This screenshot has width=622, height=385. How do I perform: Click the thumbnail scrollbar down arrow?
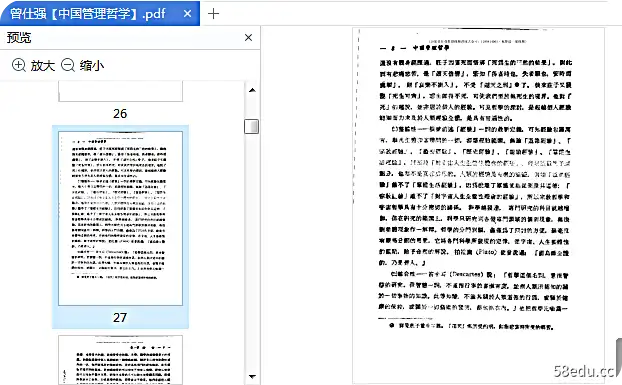[x=252, y=376]
